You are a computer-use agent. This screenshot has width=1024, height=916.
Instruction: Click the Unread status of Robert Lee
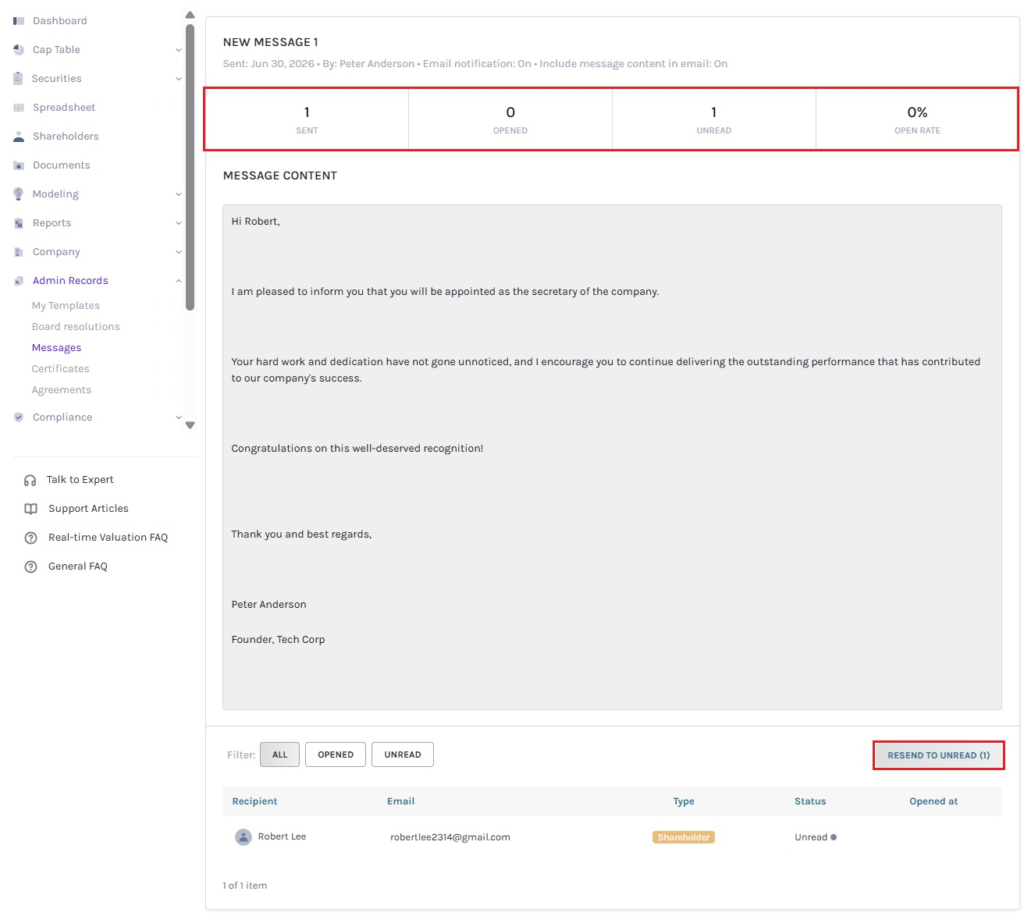coord(815,837)
